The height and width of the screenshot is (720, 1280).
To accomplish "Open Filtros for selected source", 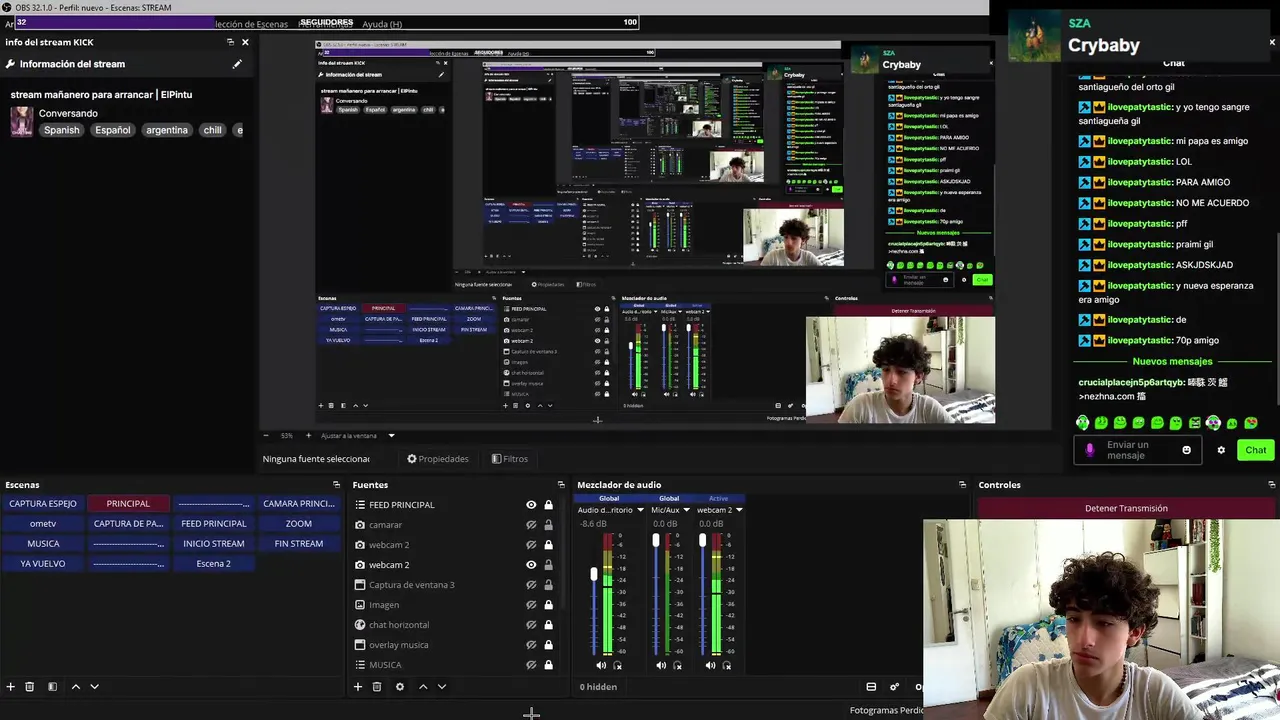I will click(510, 459).
